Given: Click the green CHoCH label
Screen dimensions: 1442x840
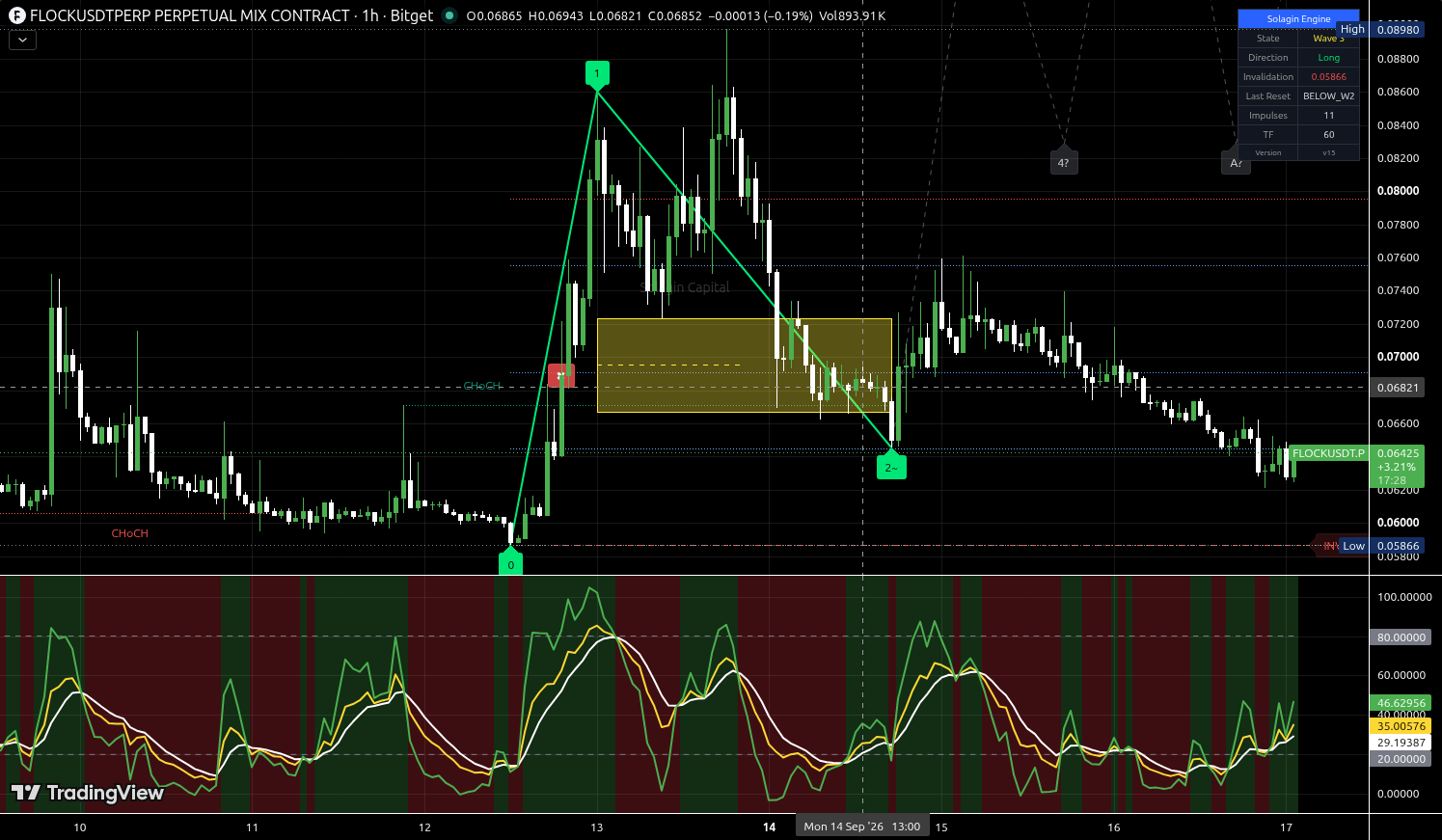Looking at the screenshot, I should tap(482, 386).
